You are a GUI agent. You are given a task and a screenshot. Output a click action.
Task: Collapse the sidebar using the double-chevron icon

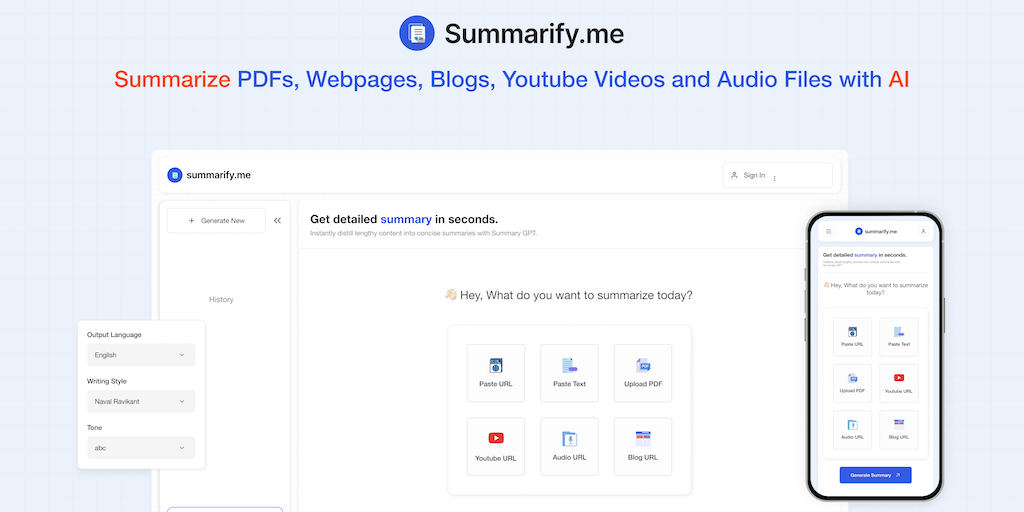click(277, 220)
